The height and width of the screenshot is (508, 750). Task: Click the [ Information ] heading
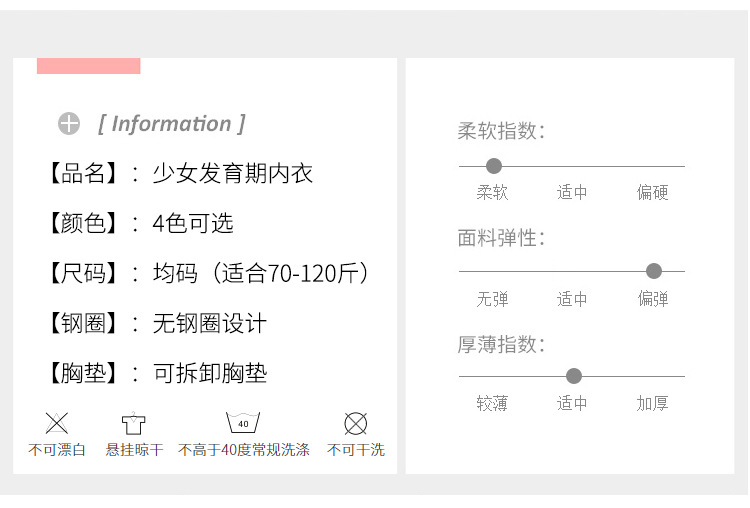point(172,124)
